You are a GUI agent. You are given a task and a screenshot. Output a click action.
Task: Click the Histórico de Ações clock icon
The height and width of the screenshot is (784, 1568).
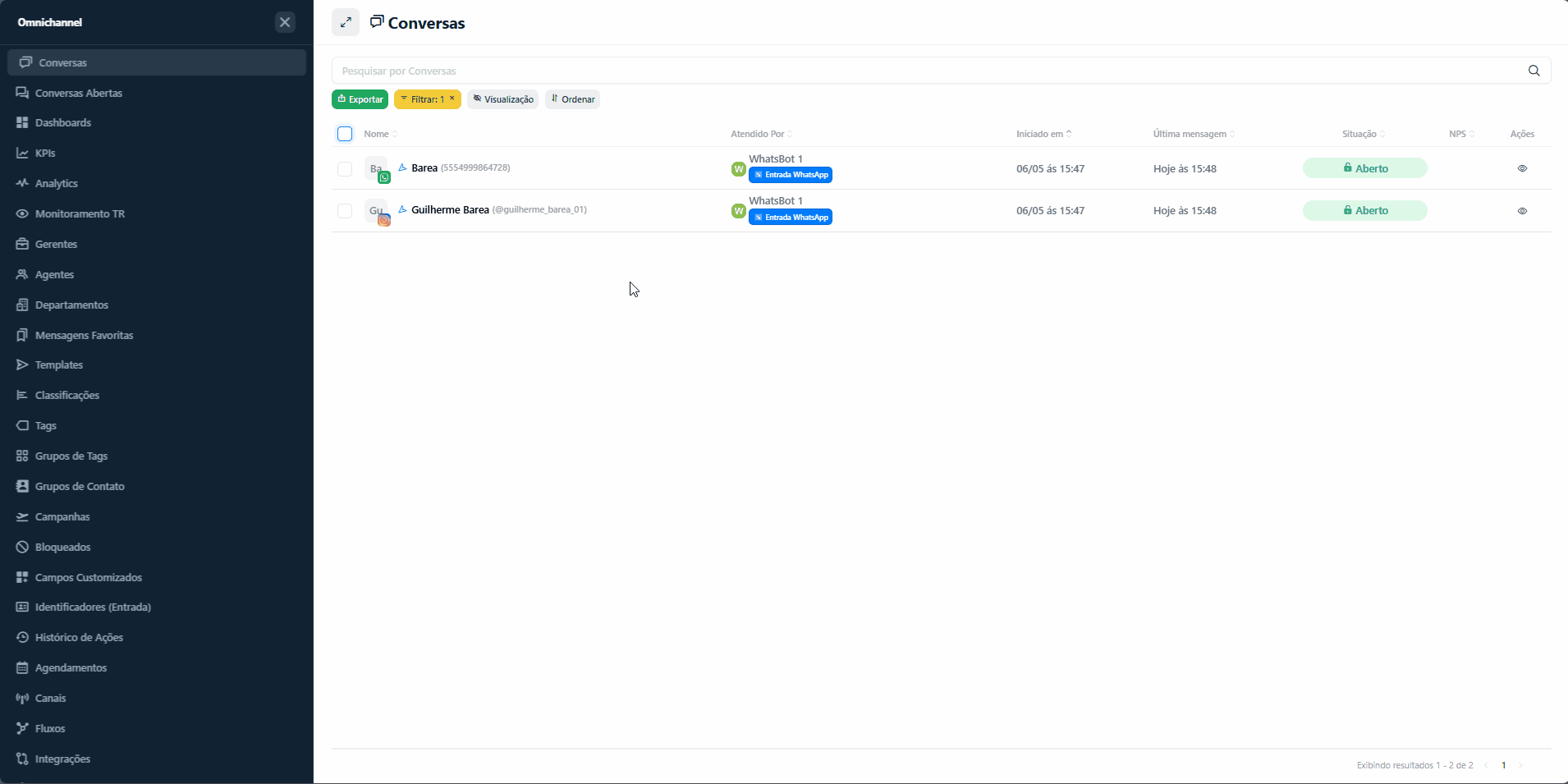click(x=22, y=637)
